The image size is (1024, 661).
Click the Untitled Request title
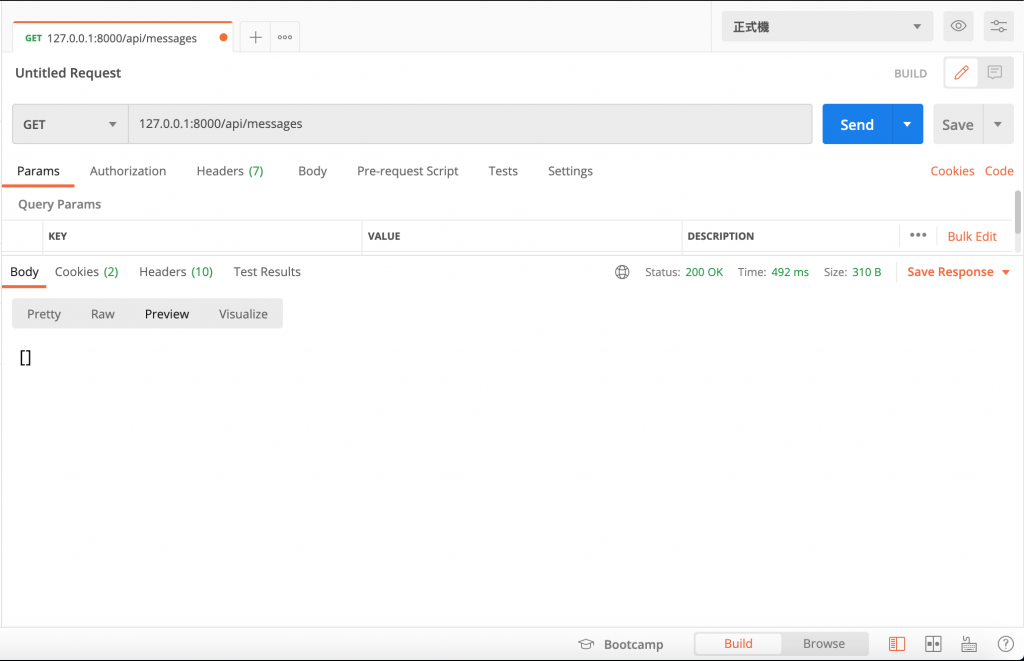(68, 73)
